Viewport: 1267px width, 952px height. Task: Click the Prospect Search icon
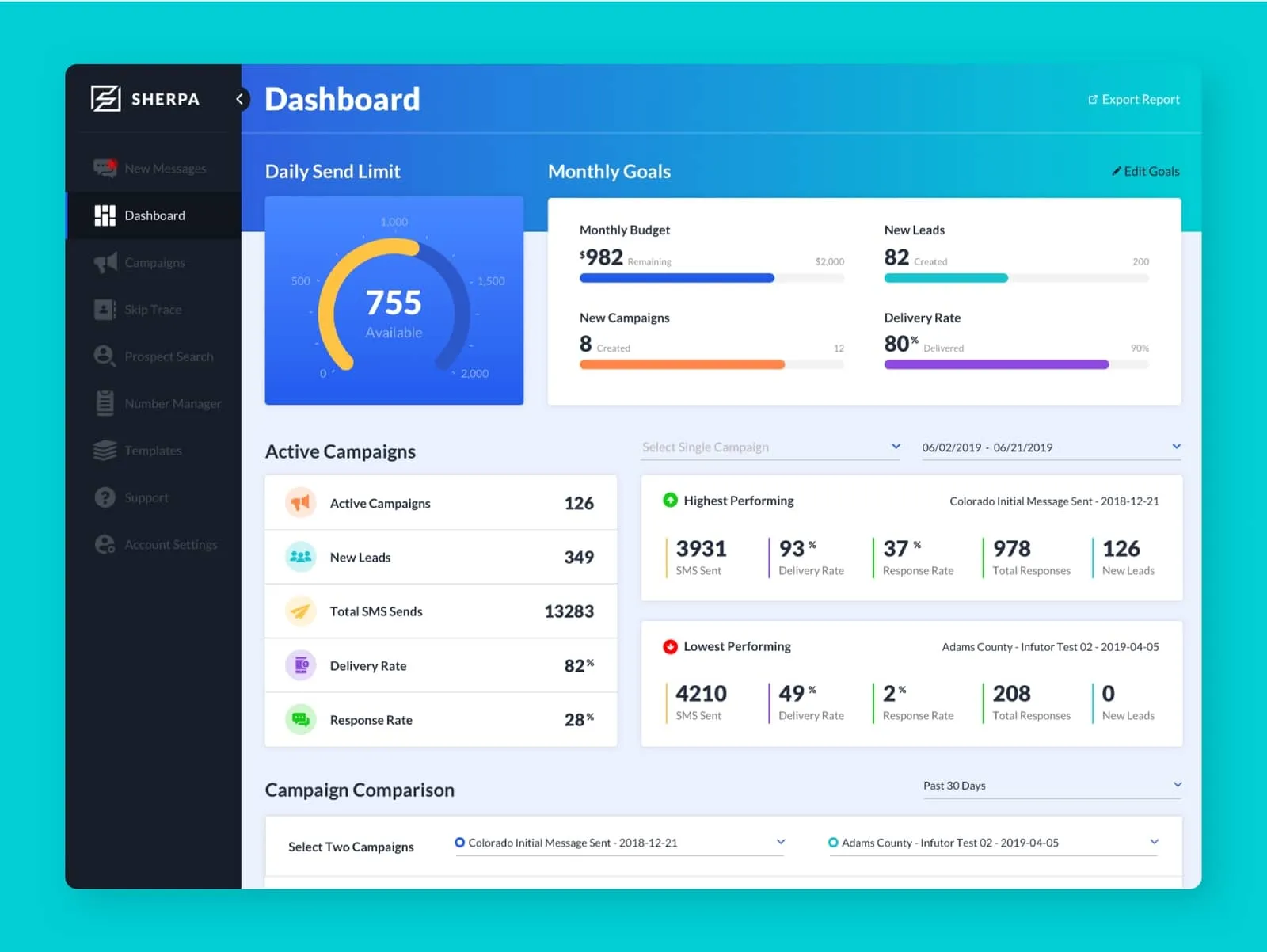point(104,356)
